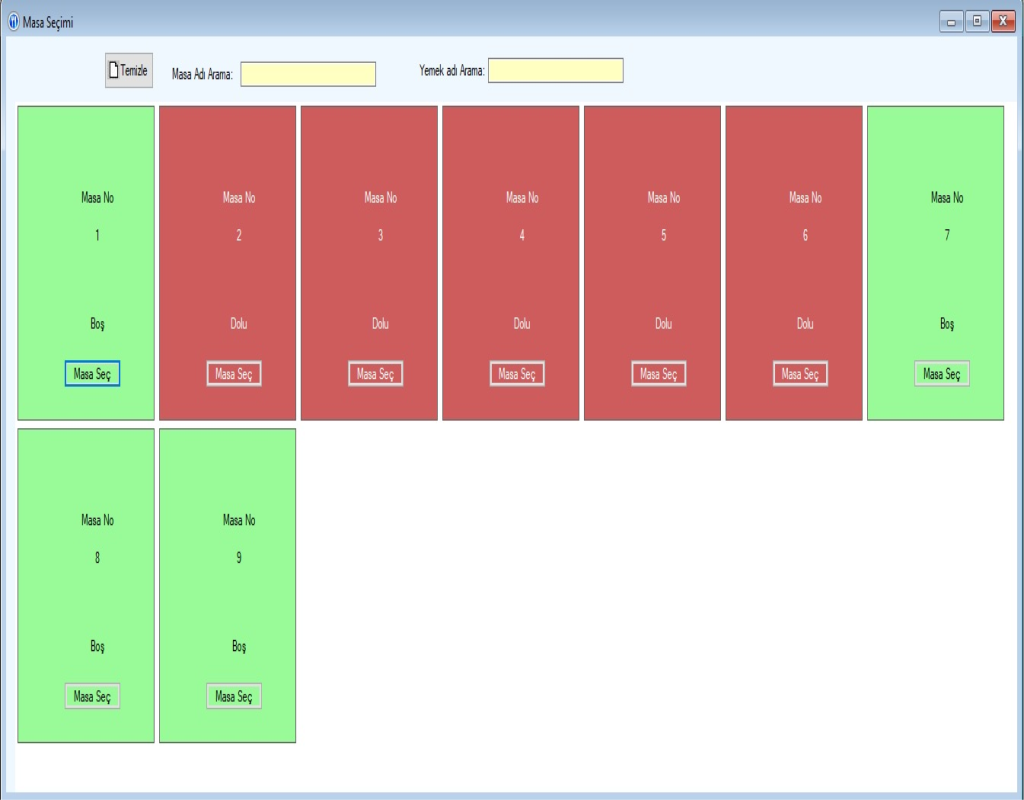The height and width of the screenshot is (800, 1024).
Task: Pick table 7 with Masa Seç
Action: coord(941,374)
